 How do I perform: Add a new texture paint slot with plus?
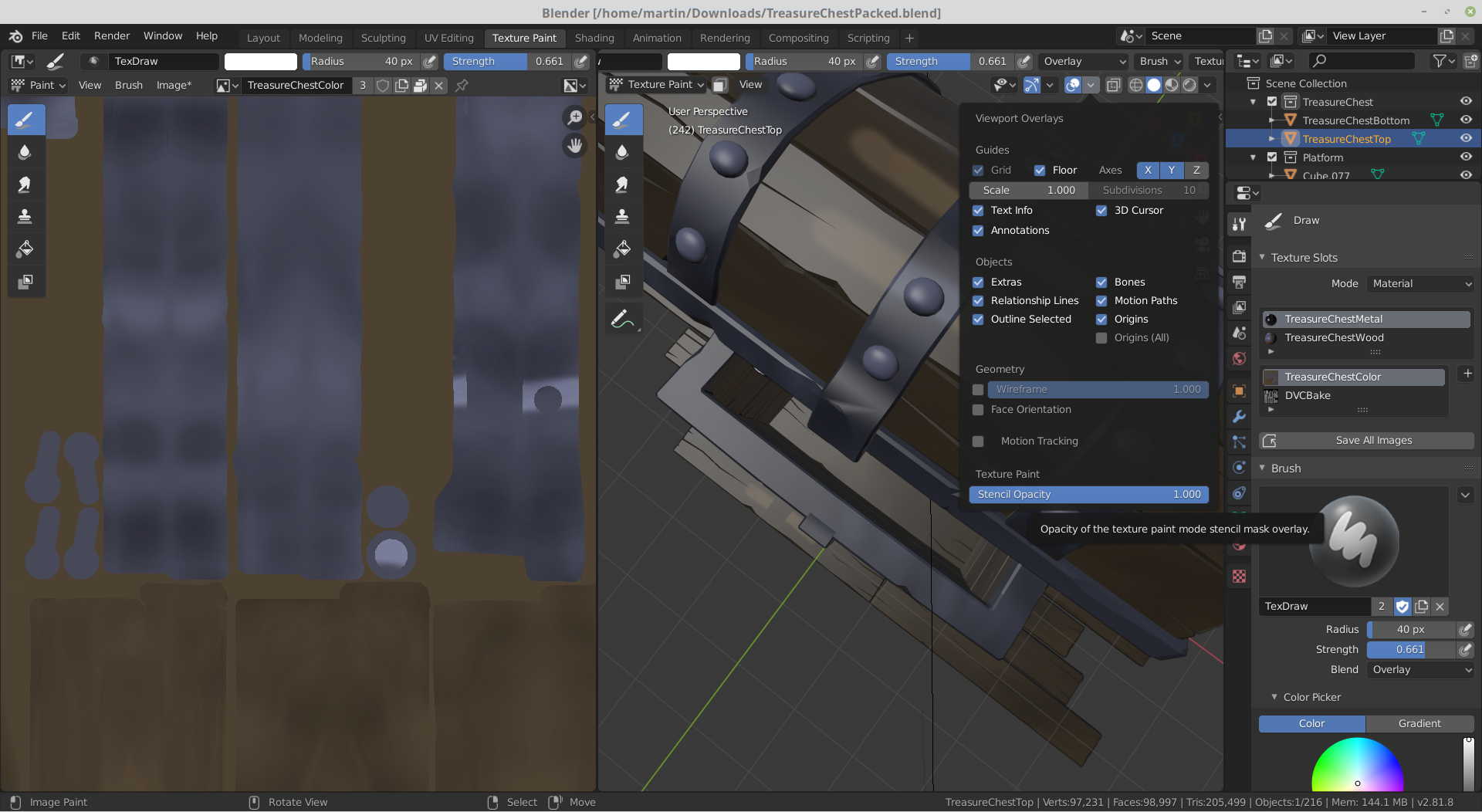tap(1467, 374)
